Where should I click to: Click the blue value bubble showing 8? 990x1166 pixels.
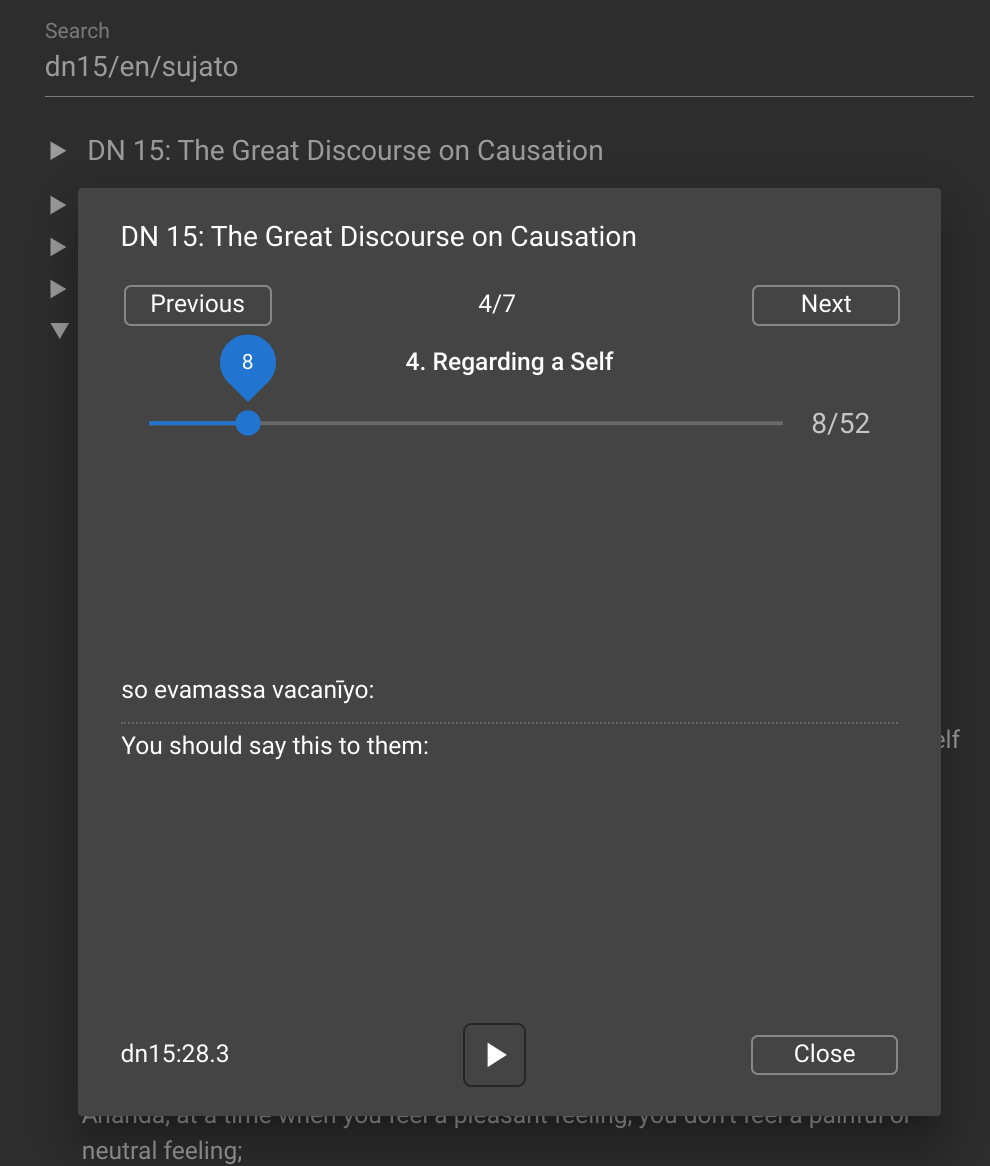click(x=248, y=364)
